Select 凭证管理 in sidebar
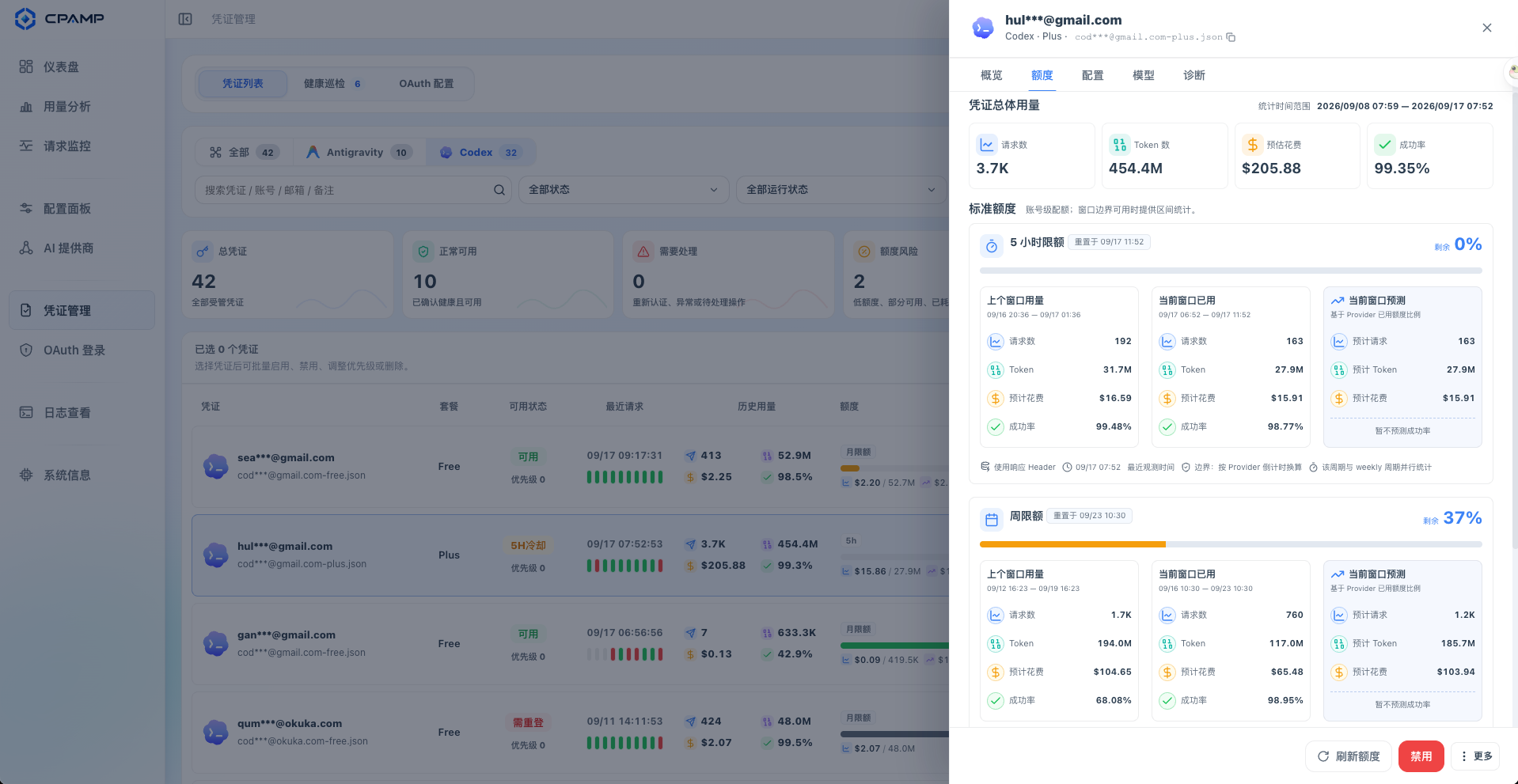This screenshot has width=1518, height=784. [82, 310]
